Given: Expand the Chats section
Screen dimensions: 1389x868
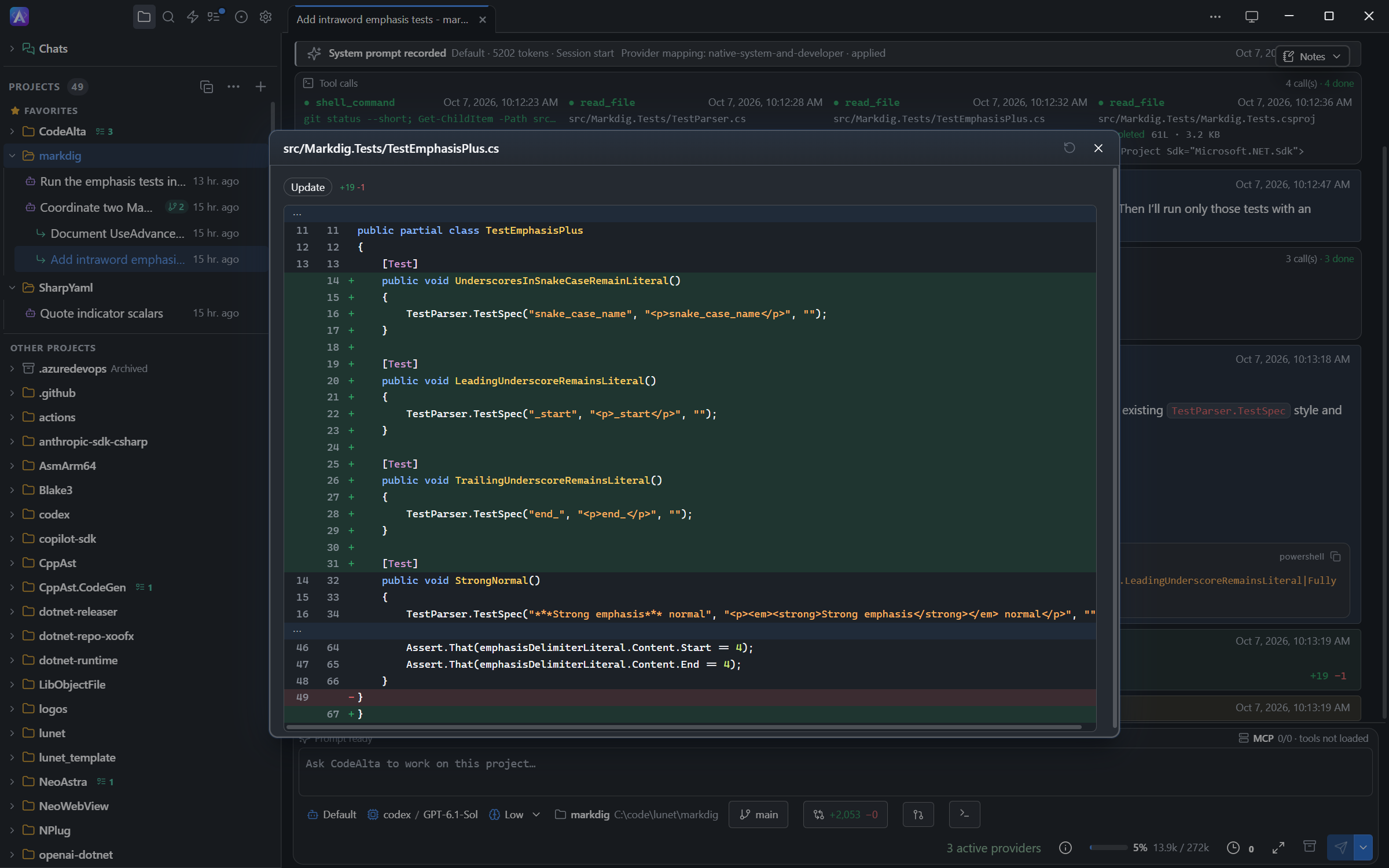Looking at the screenshot, I should [x=12, y=49].
